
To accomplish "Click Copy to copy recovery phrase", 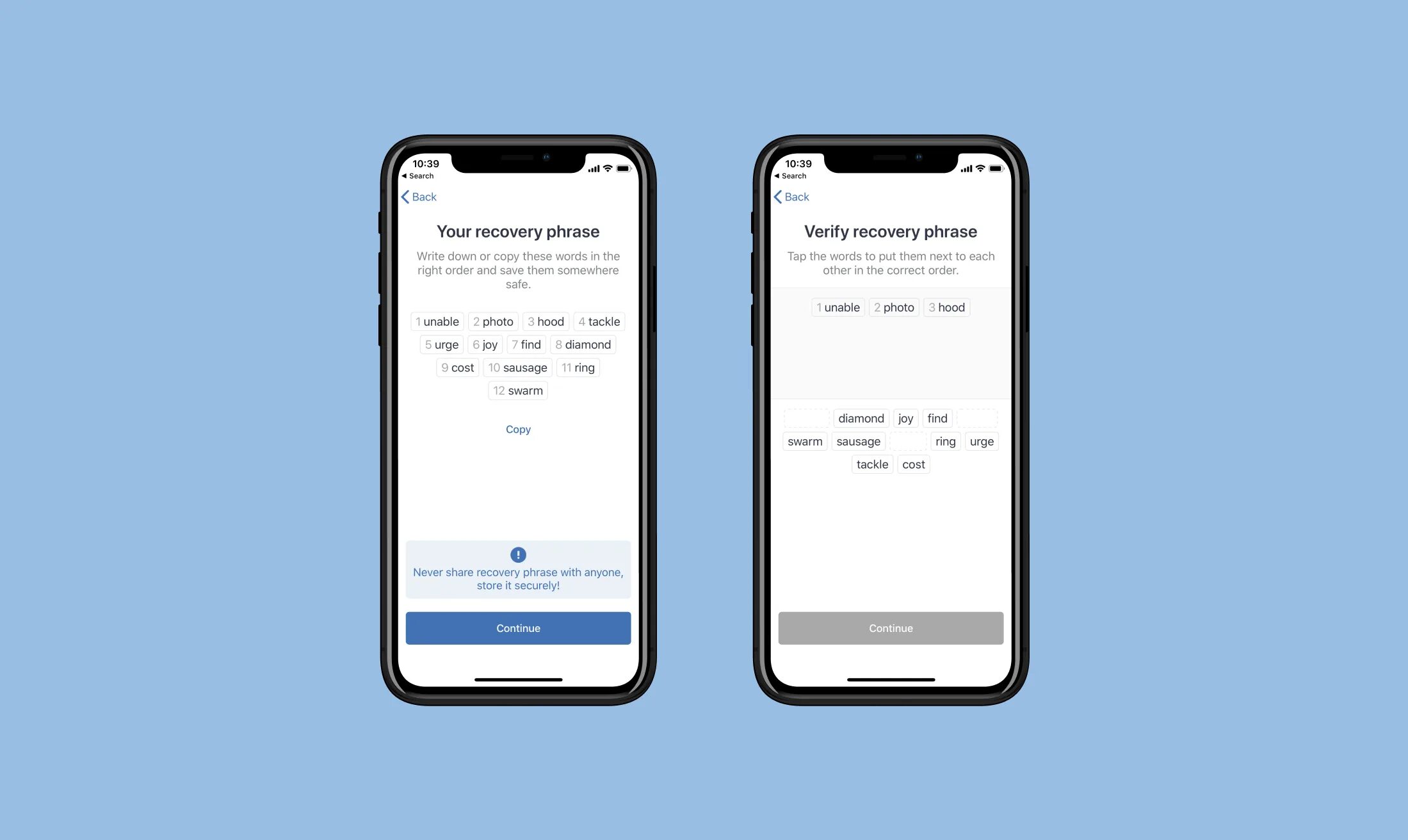I will click(519, 429).
